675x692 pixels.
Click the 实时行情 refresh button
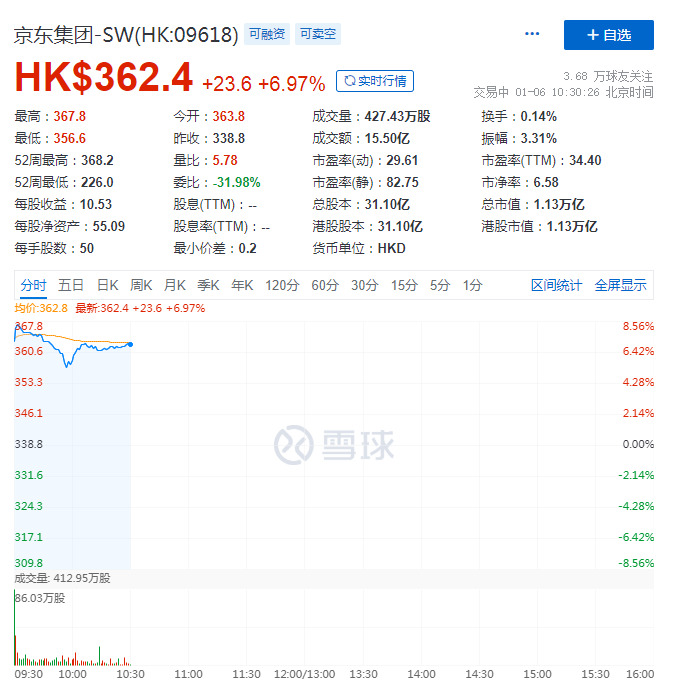374,81
